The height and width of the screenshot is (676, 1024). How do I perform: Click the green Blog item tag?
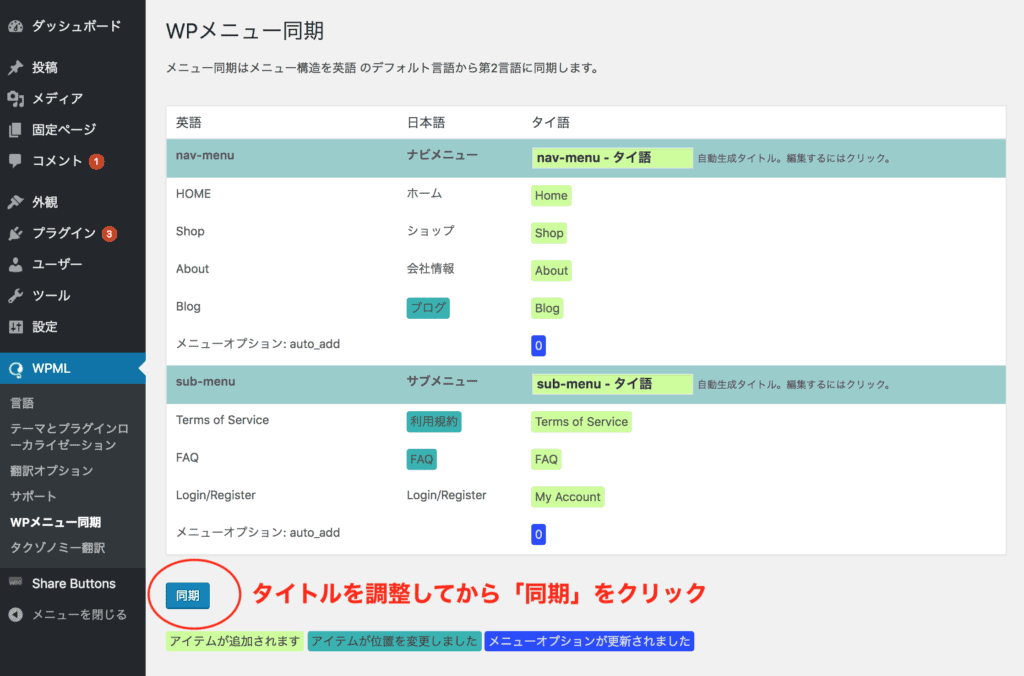547,308
